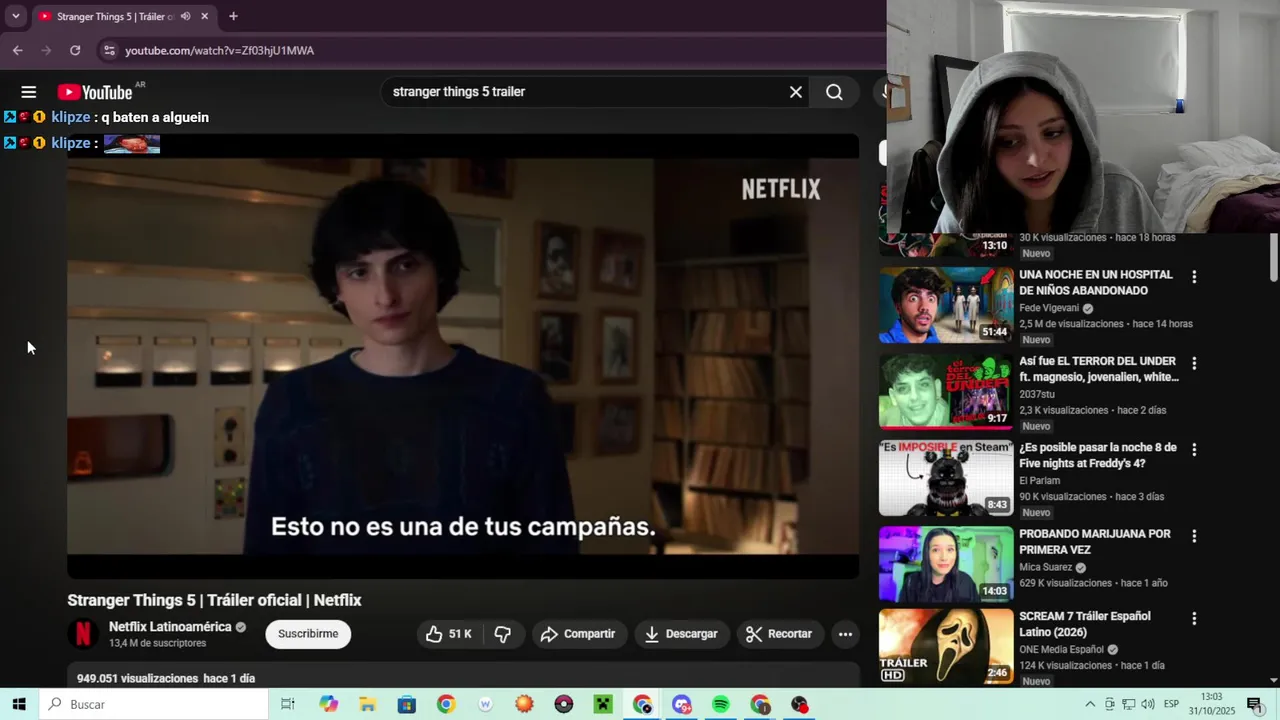
Task: Open options menu for 'UNA NOCHE EN UN HOSPITAL'
Action: (1193, 277)
